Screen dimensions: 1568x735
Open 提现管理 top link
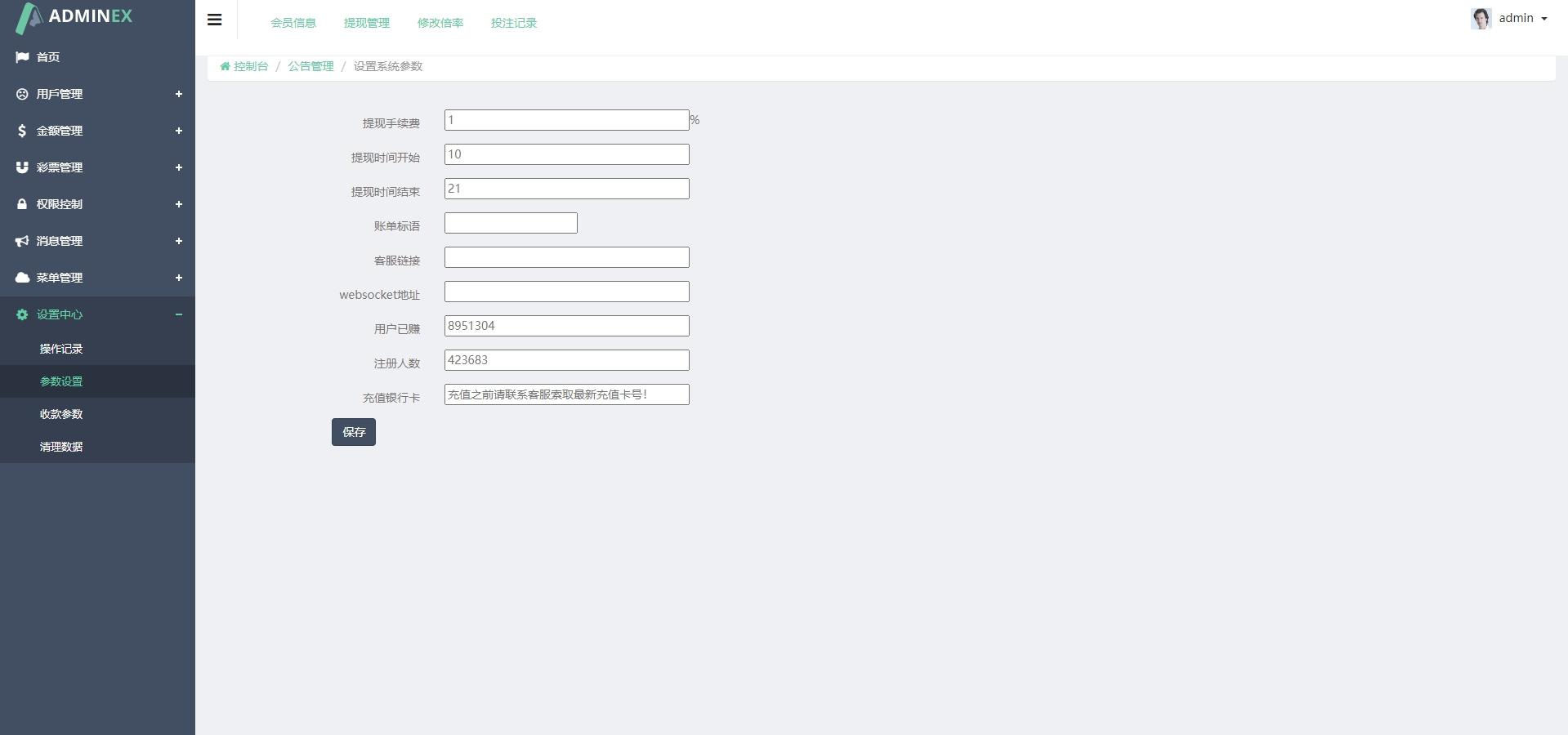tap(367, 23)
